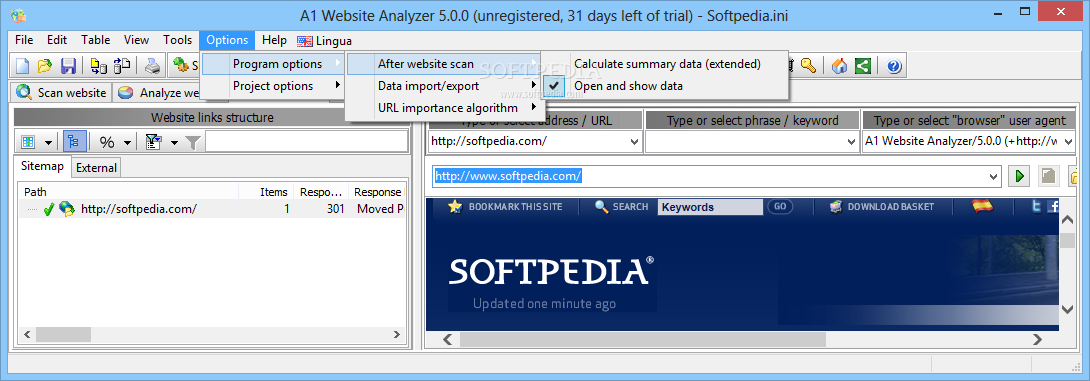Open help with blue question mark icon
Viewport: 1090px width, 381px height.
[894, 66]
